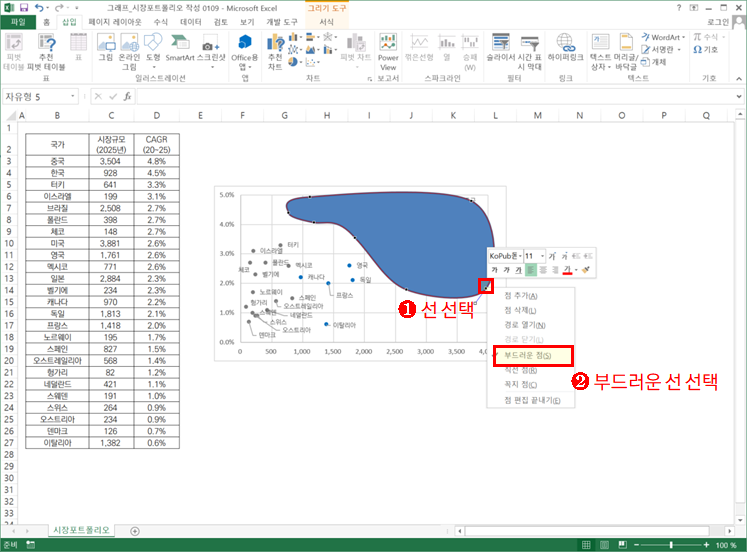The image size is (747, 552).
Task: Click the zoom in plus button
Action: (x=706, y=545)
